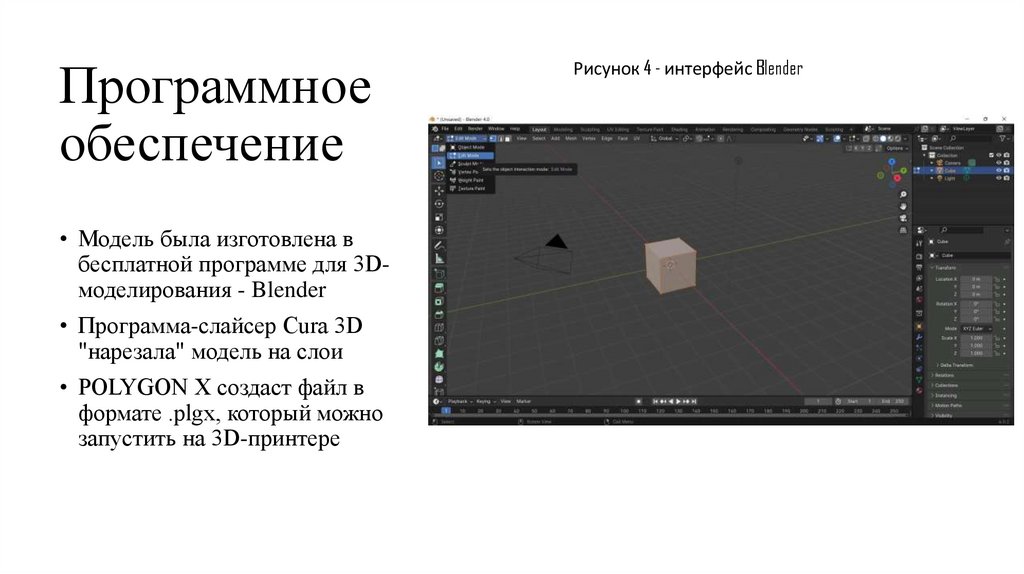Open the Mesh menu in viewport header

[x=571, y=138]
